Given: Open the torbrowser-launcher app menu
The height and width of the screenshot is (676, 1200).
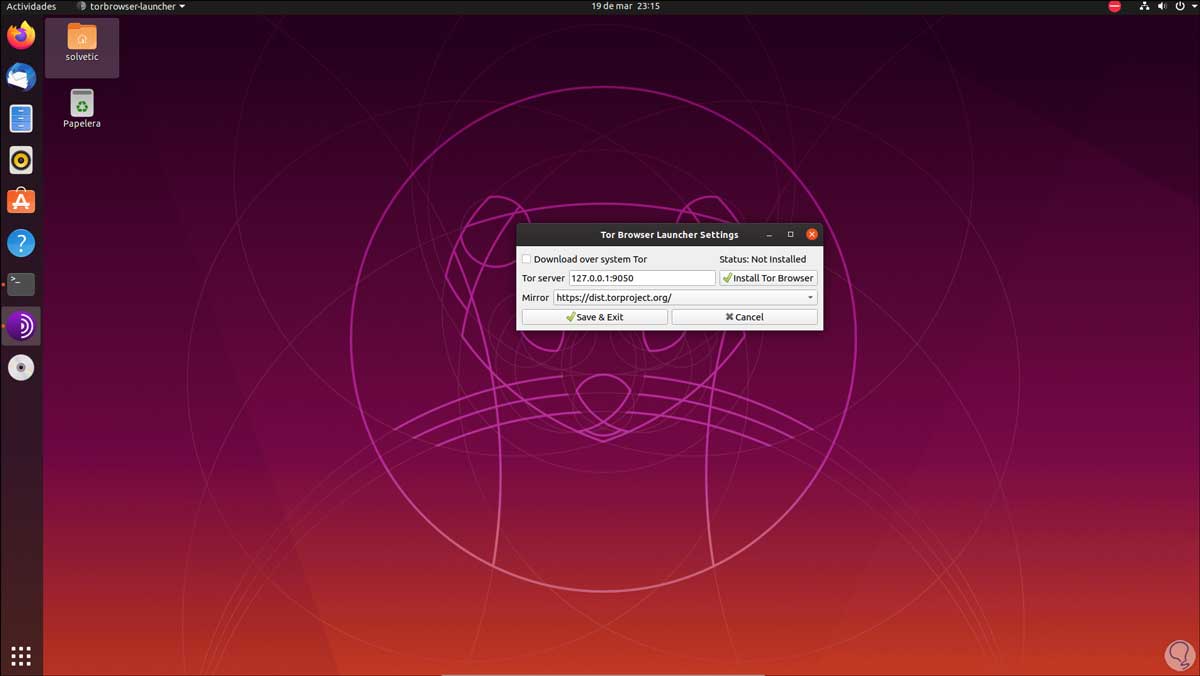Looking at the screenshot, I should (x=131, y=6).
